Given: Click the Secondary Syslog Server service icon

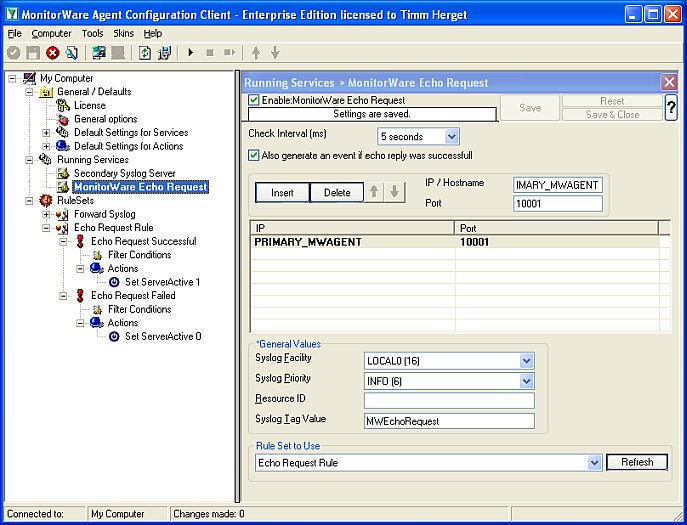Looking at the screenshot, I should click(63, 174).
